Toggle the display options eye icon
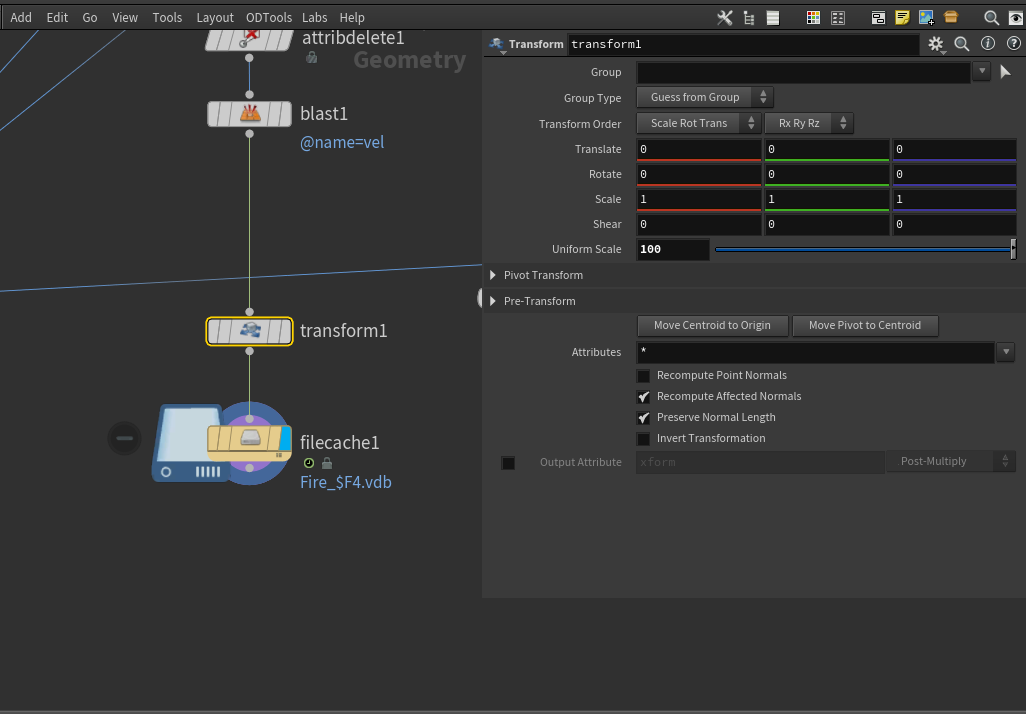Image resolution: width=1026 pixels, height=714 pixels. [x=1016, y=18]
